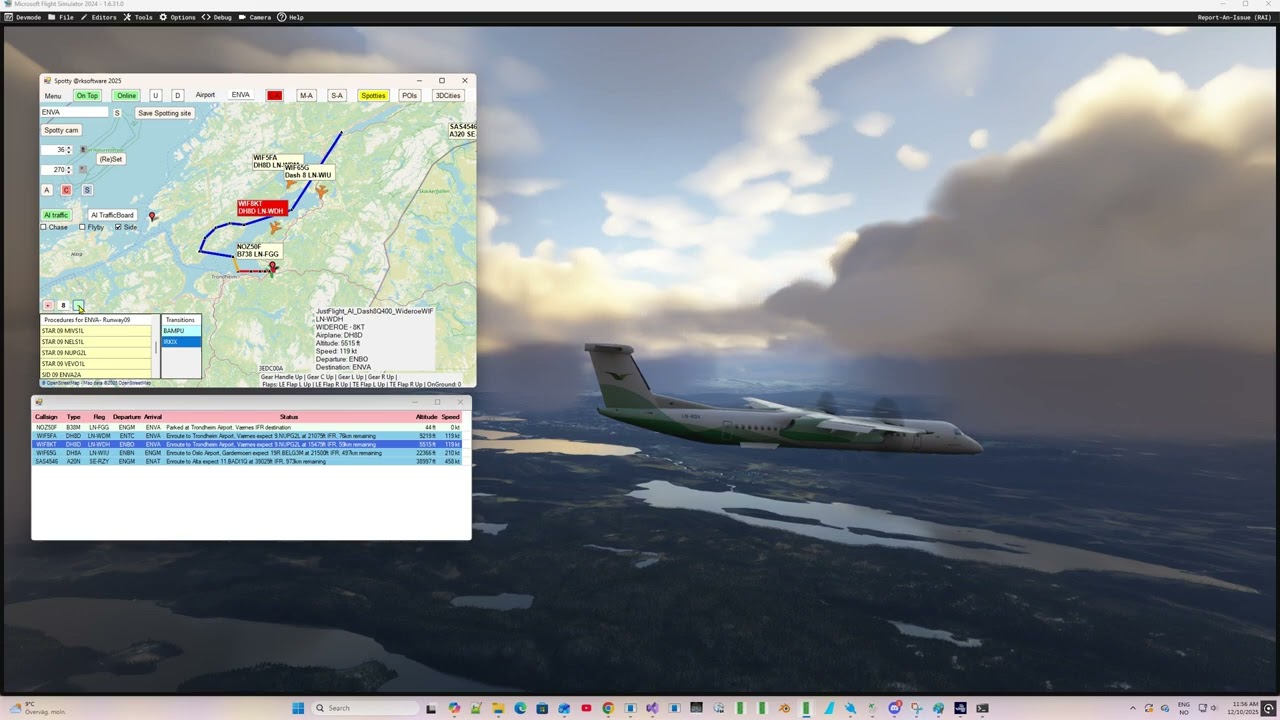Click the ENVA search input field

(x=74, y=112)
